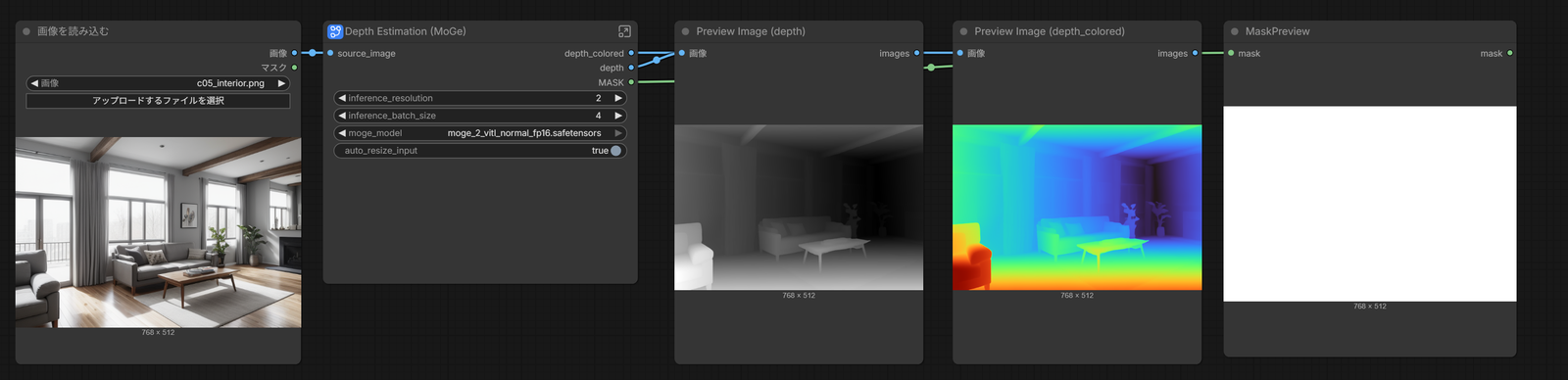Click the MASK output socket on Depth Estimation
This screenshot has width=1568, height=380.
pyautogui.click(x=631, y=82)
